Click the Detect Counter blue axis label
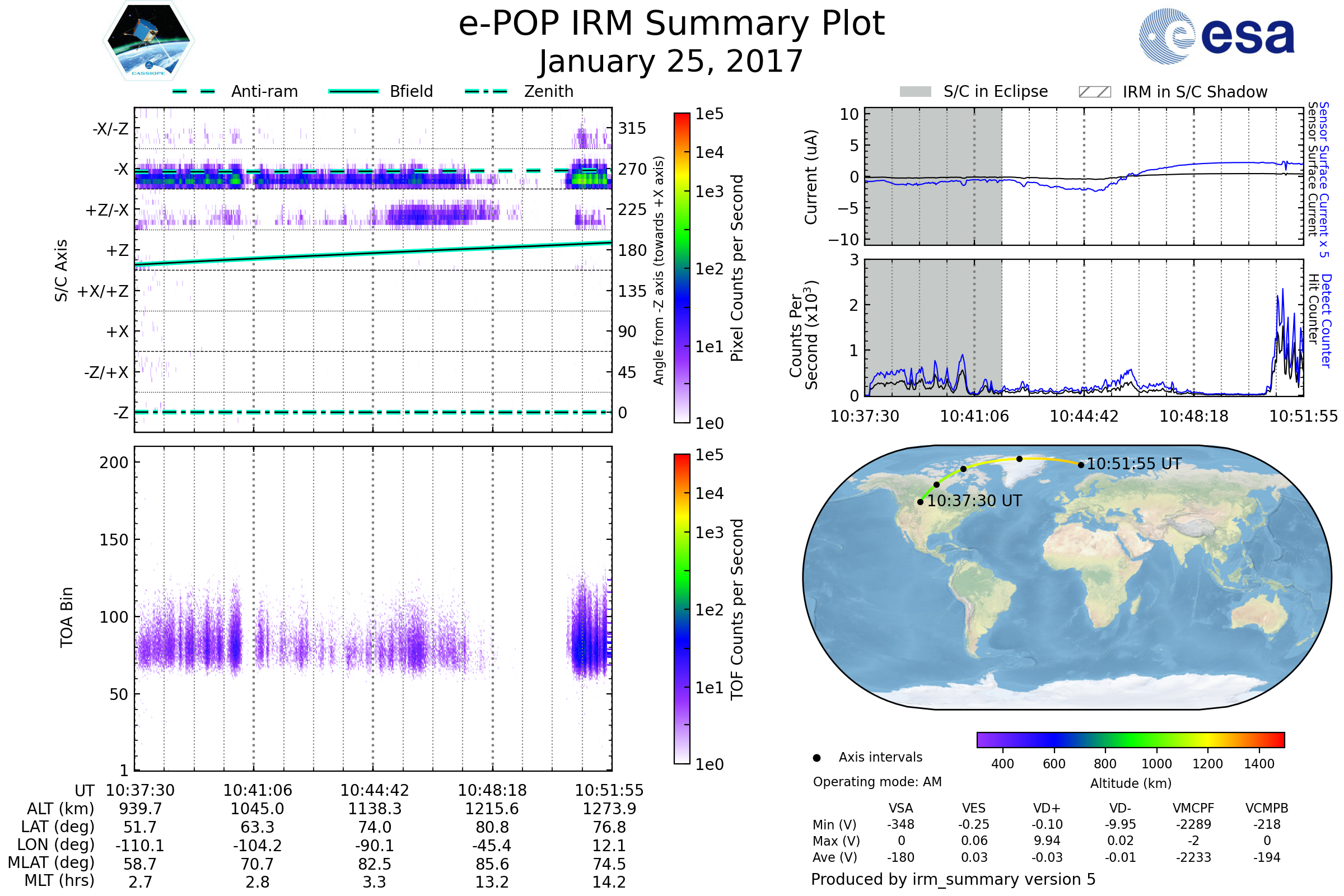Screen dimensions: 1344x896 [1327, 321]
